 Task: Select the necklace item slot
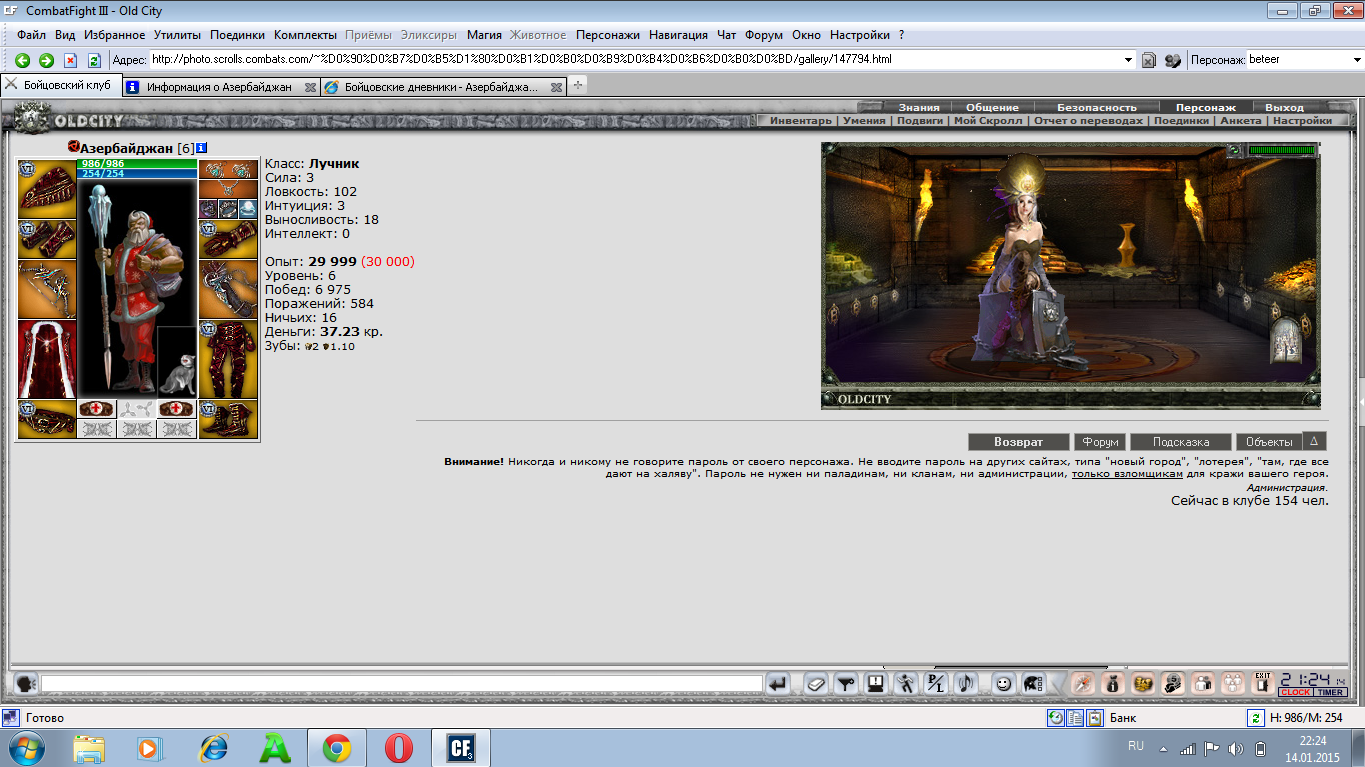click(228, 189)
